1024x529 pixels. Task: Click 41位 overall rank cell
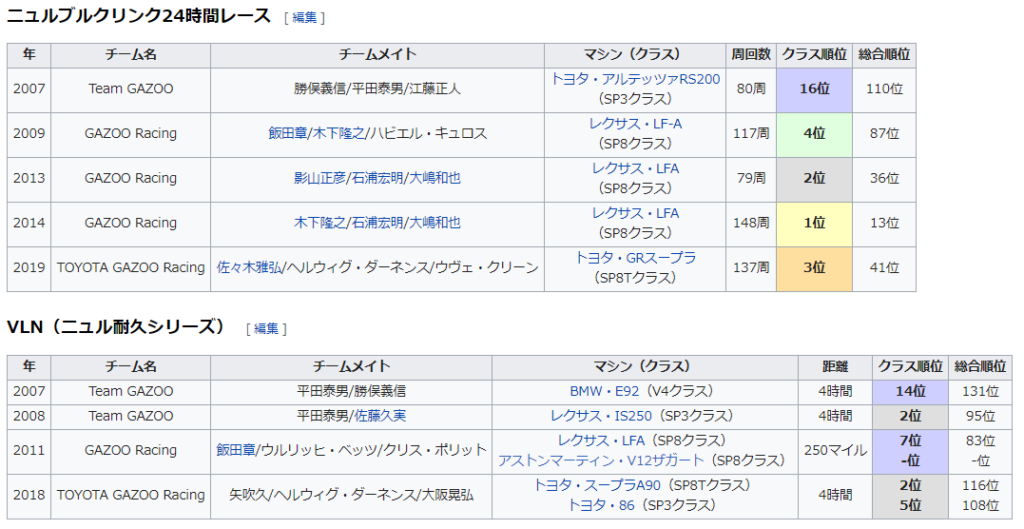pos(884,268)
